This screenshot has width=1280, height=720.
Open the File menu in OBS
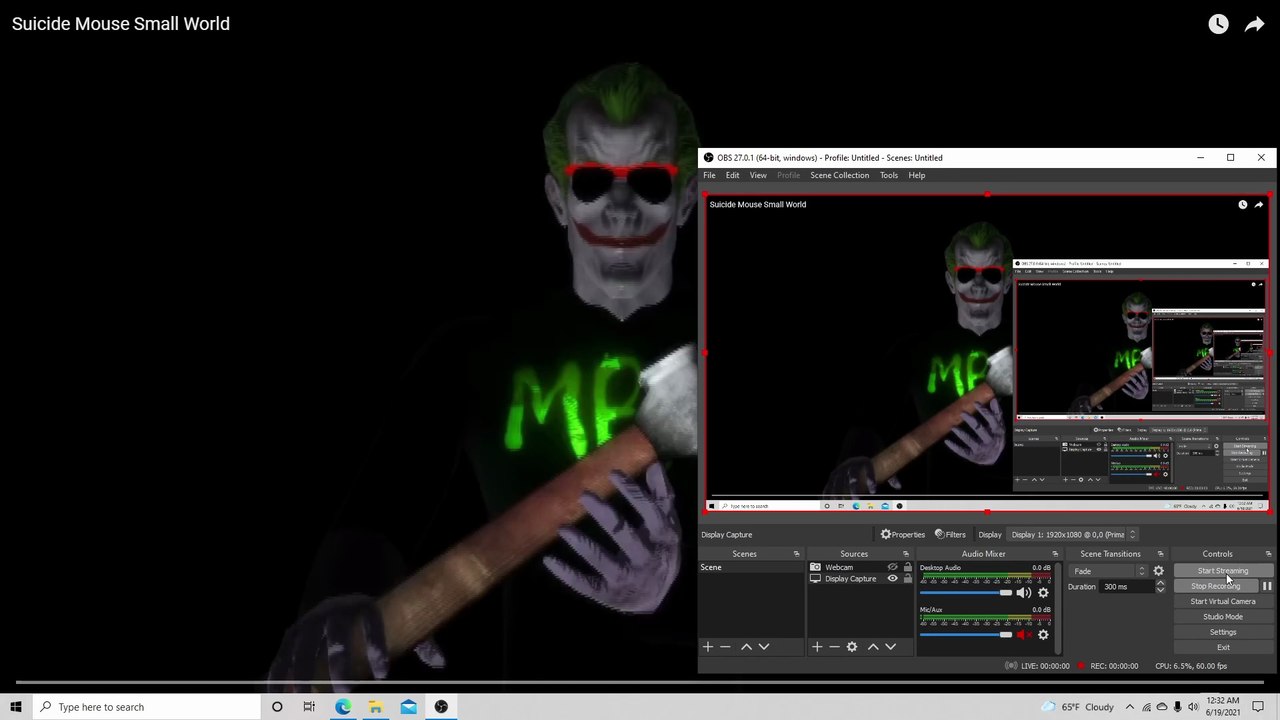click(709, 175)
